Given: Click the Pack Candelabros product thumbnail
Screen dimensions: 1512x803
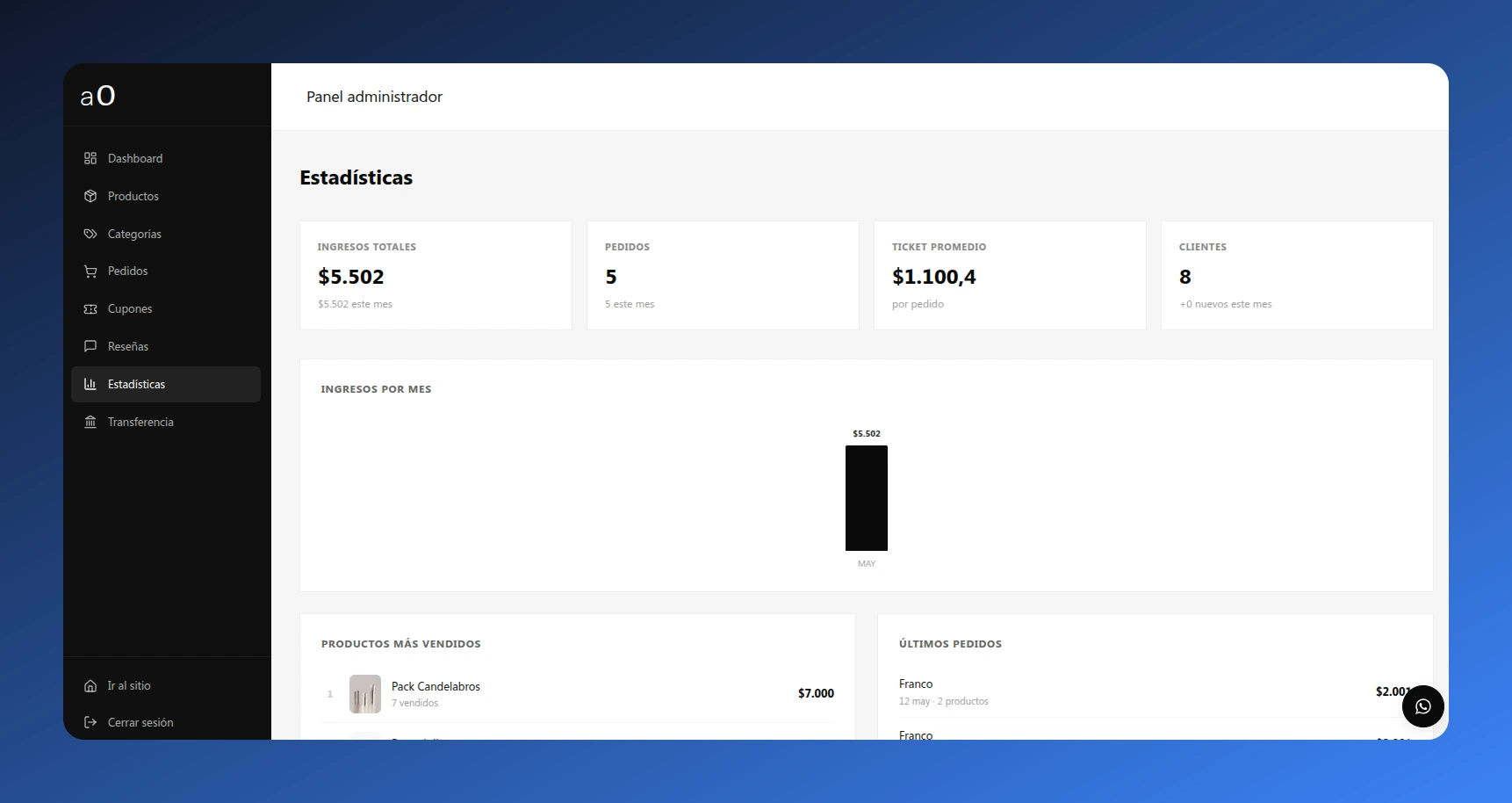Looking at the screenshot, I should pos(365,694).
